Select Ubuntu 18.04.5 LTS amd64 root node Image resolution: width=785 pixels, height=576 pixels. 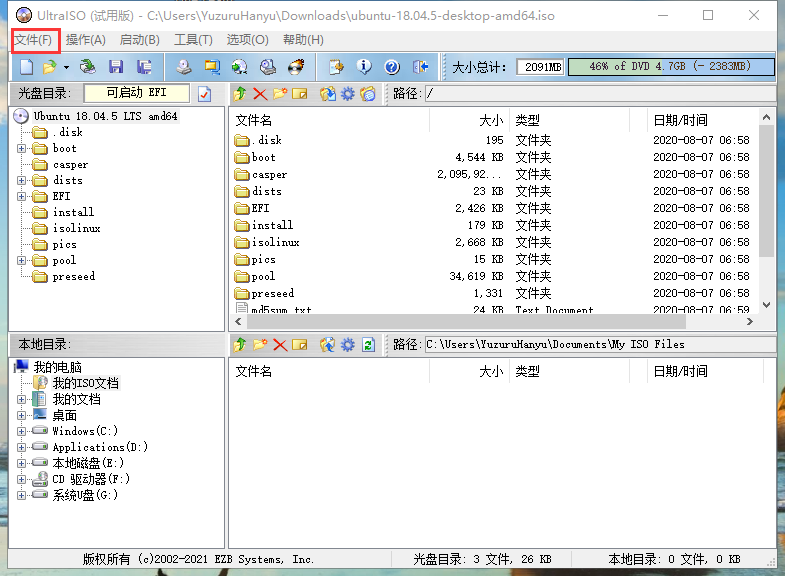[105, 116]
